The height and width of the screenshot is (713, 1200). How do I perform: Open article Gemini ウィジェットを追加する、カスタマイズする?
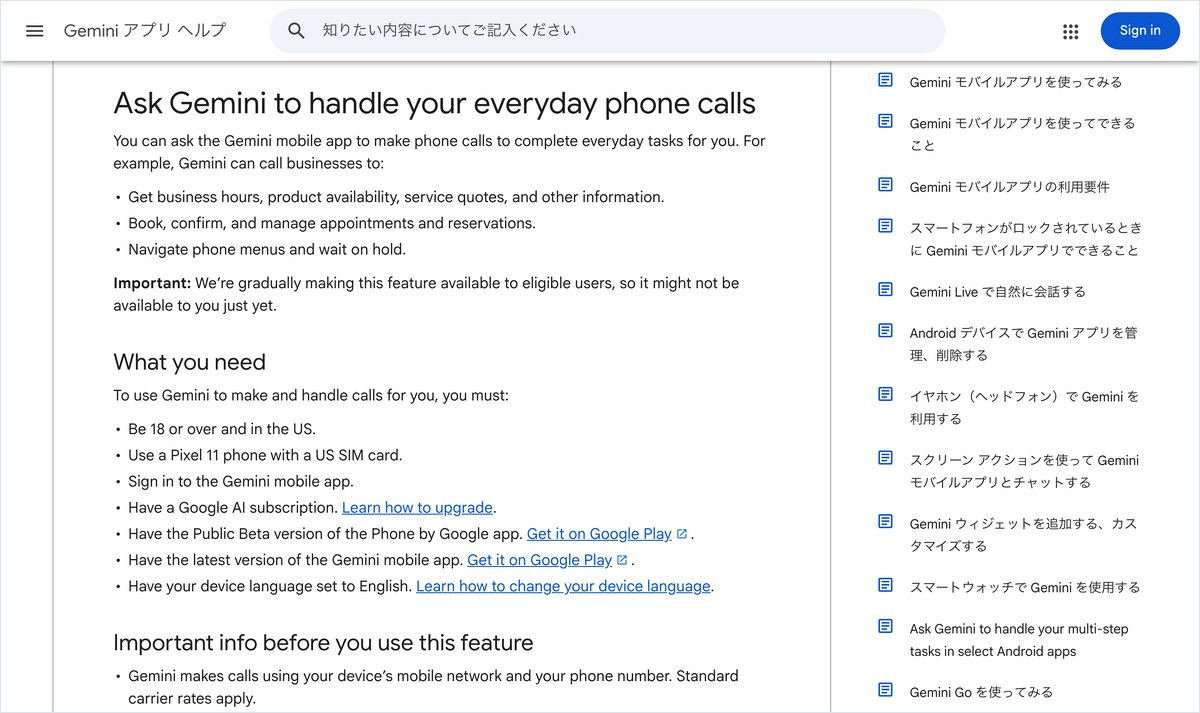pos(1024,535)
